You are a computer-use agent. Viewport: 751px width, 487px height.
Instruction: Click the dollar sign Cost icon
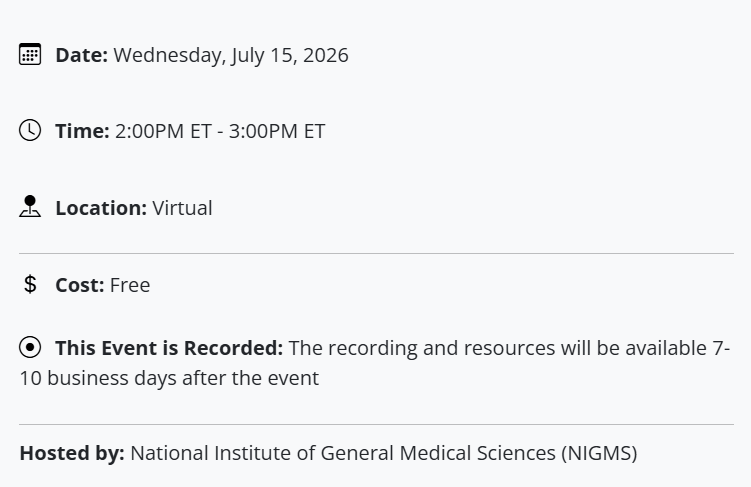pyautogui.click(x=30, y=284)
